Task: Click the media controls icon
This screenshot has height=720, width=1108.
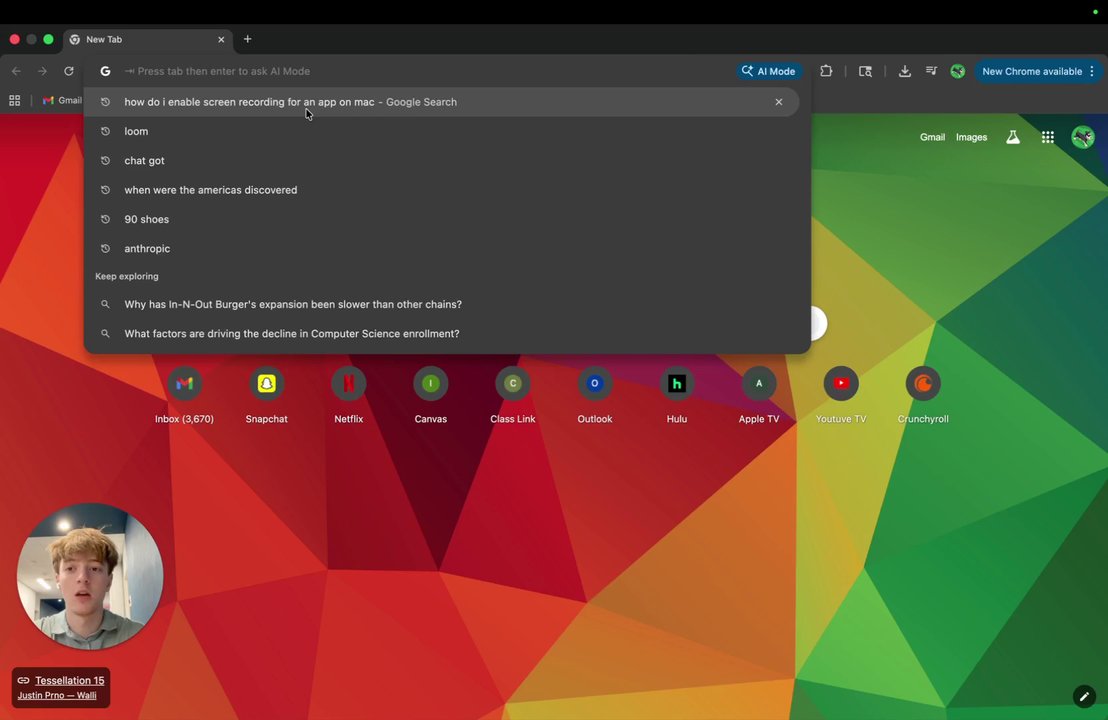Action: click(931, 71)
